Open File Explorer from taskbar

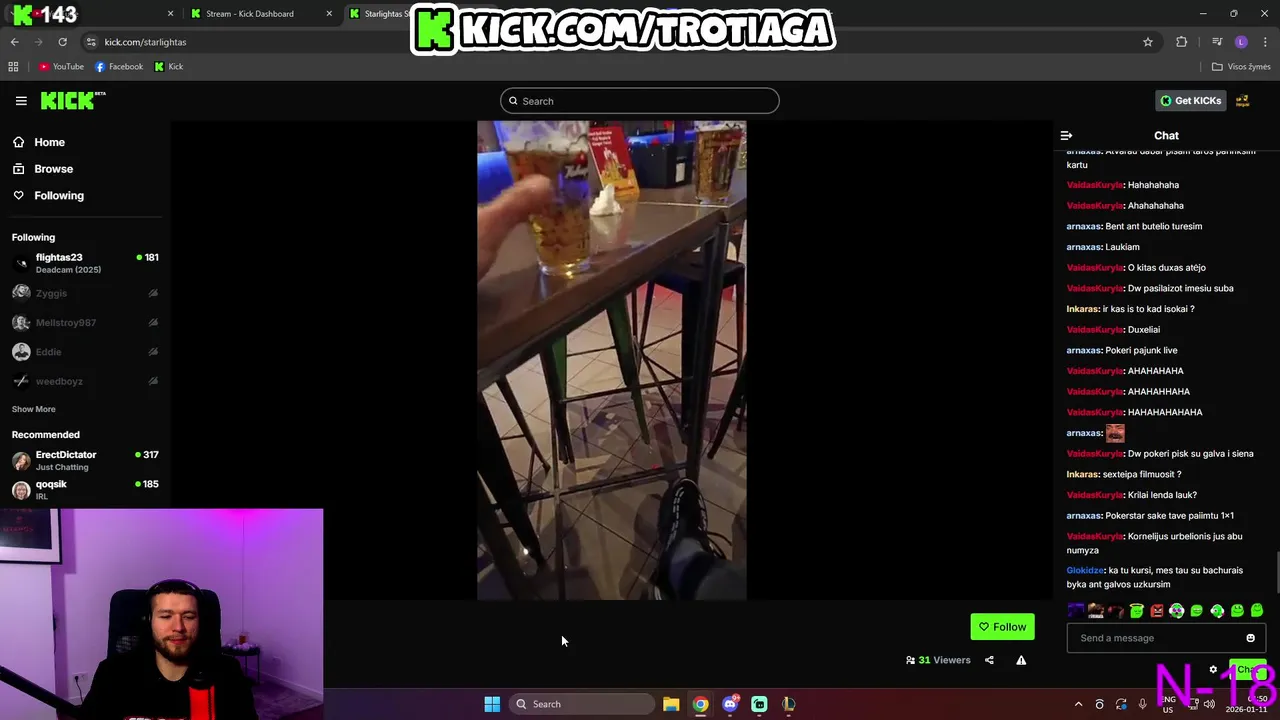tap(671, 704)
